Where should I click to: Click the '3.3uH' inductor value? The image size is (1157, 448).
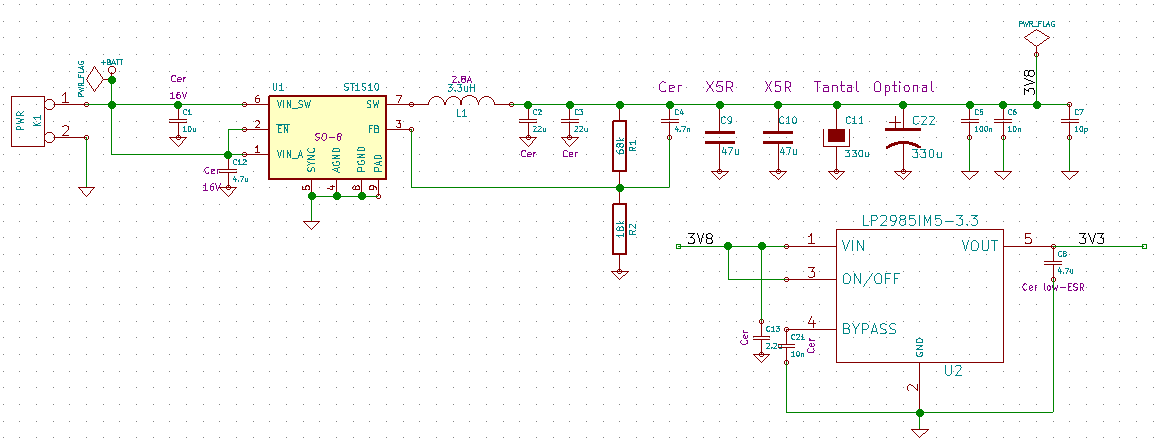pyautogui.click(x=461, y=89)
